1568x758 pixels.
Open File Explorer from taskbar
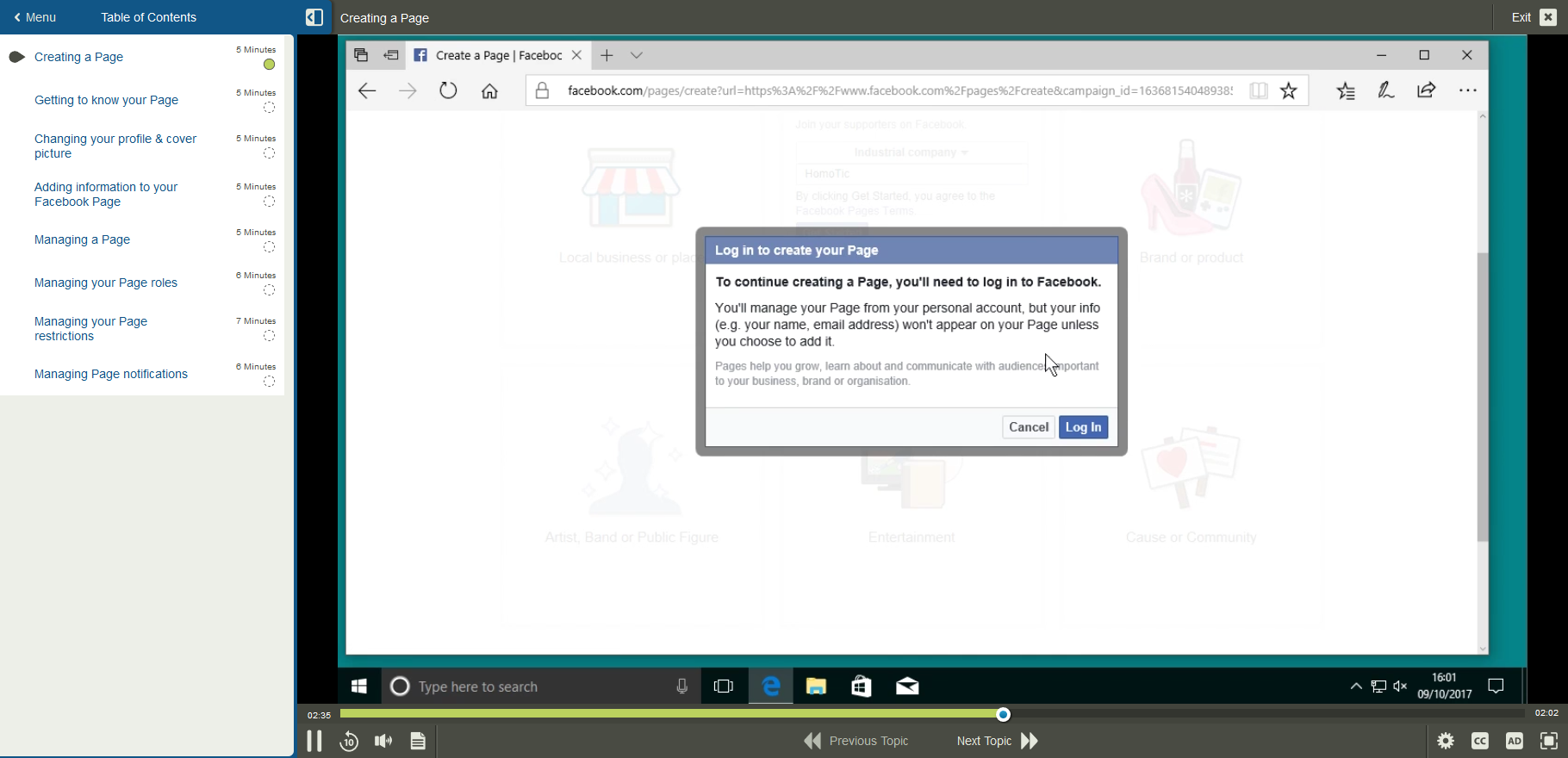pyautogui.click(x=816, y=687)
